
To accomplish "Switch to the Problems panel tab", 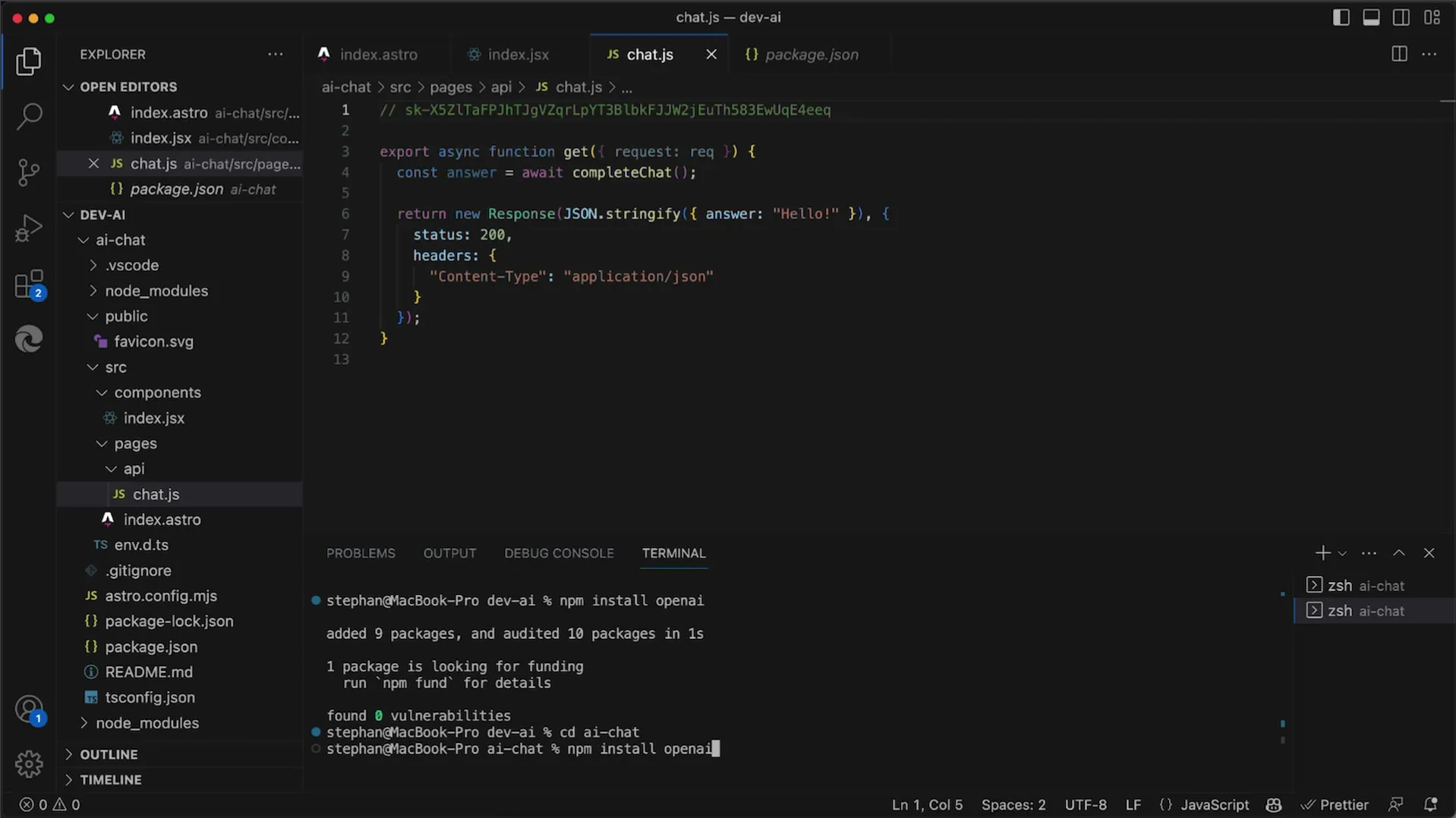I will click(x=361, y=553).
